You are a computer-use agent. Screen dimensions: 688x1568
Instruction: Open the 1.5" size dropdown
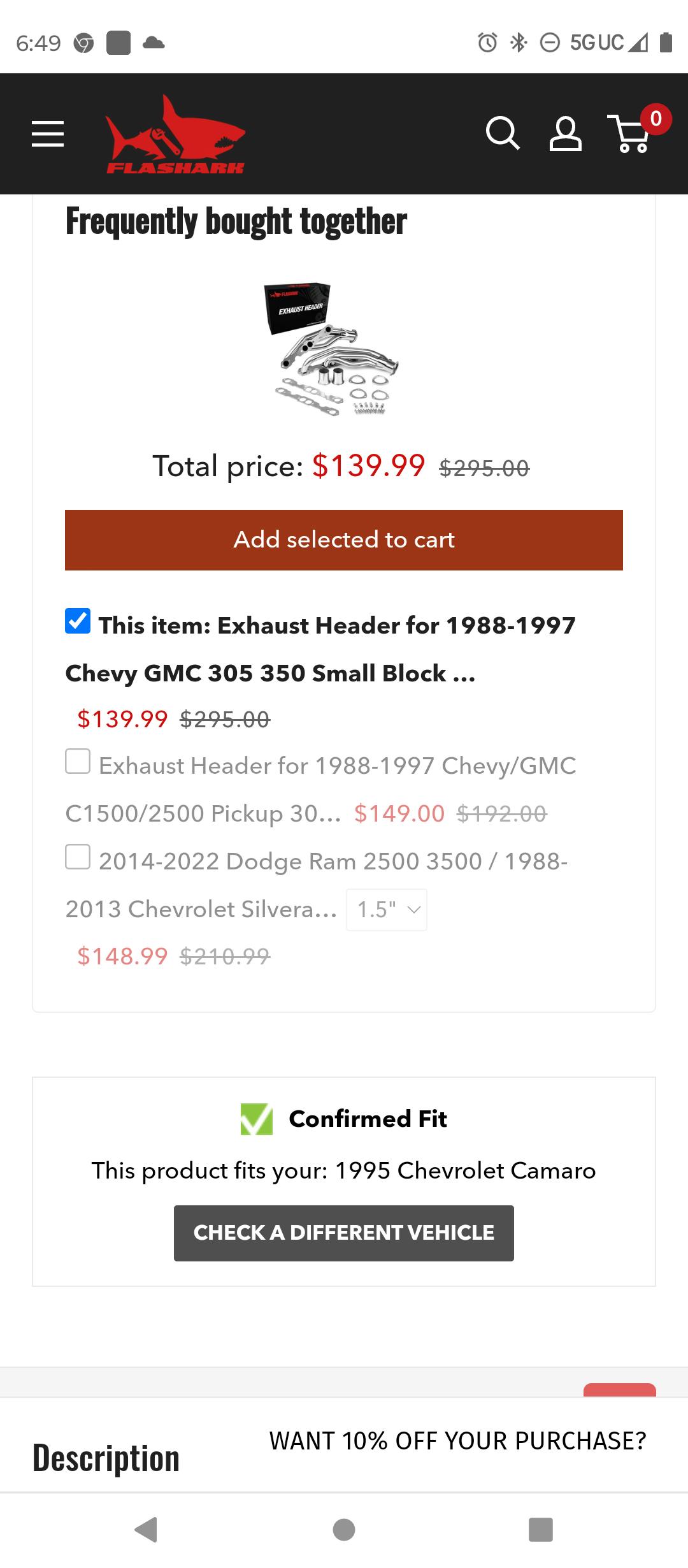[387, 910]
